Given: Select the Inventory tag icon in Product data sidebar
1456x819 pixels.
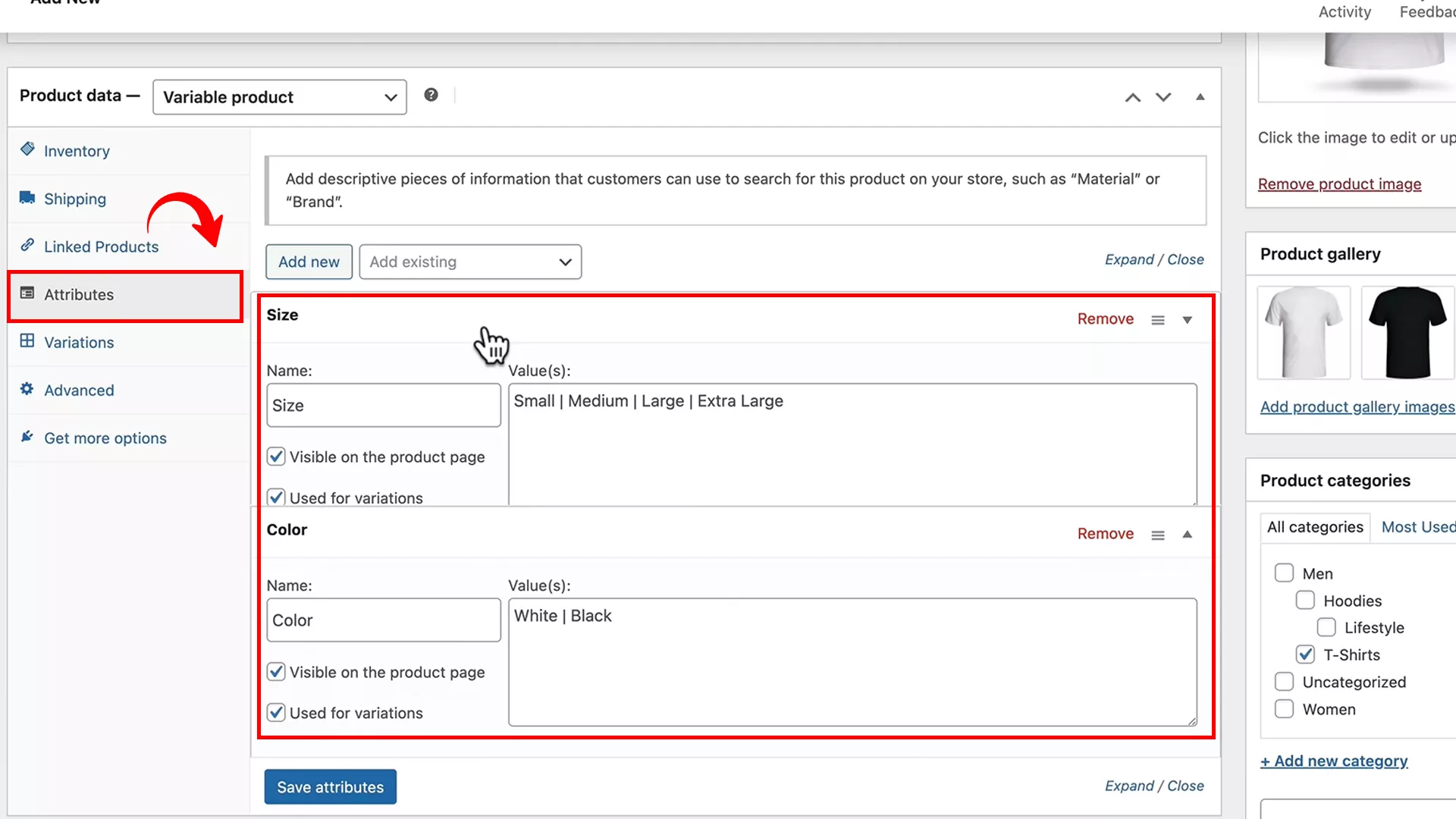Looking at the screenshot, I should pyautogui.click(x=27, y=150).
